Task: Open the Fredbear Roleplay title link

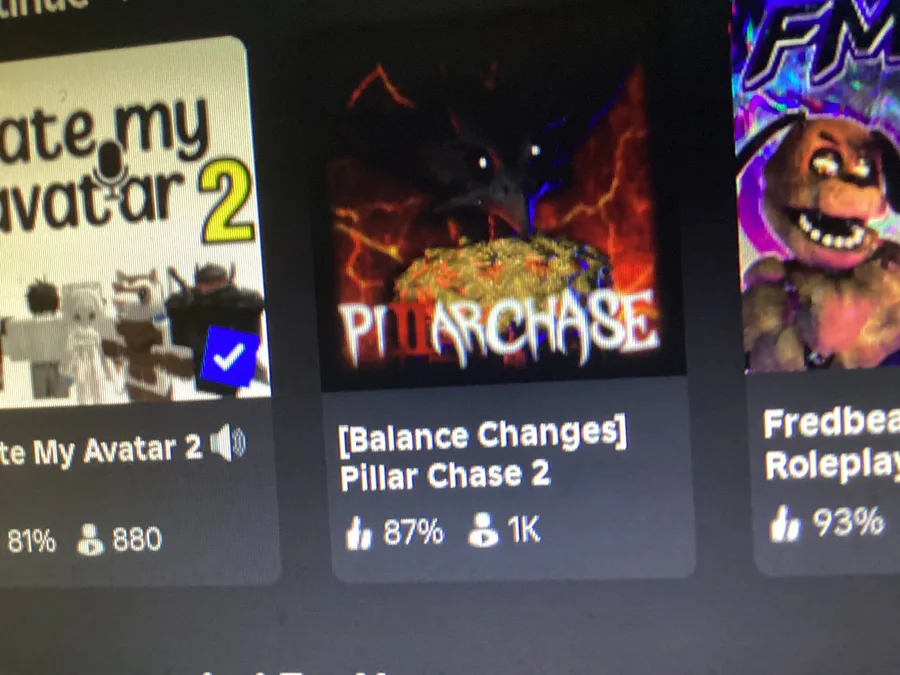Action: click(832, 444)
